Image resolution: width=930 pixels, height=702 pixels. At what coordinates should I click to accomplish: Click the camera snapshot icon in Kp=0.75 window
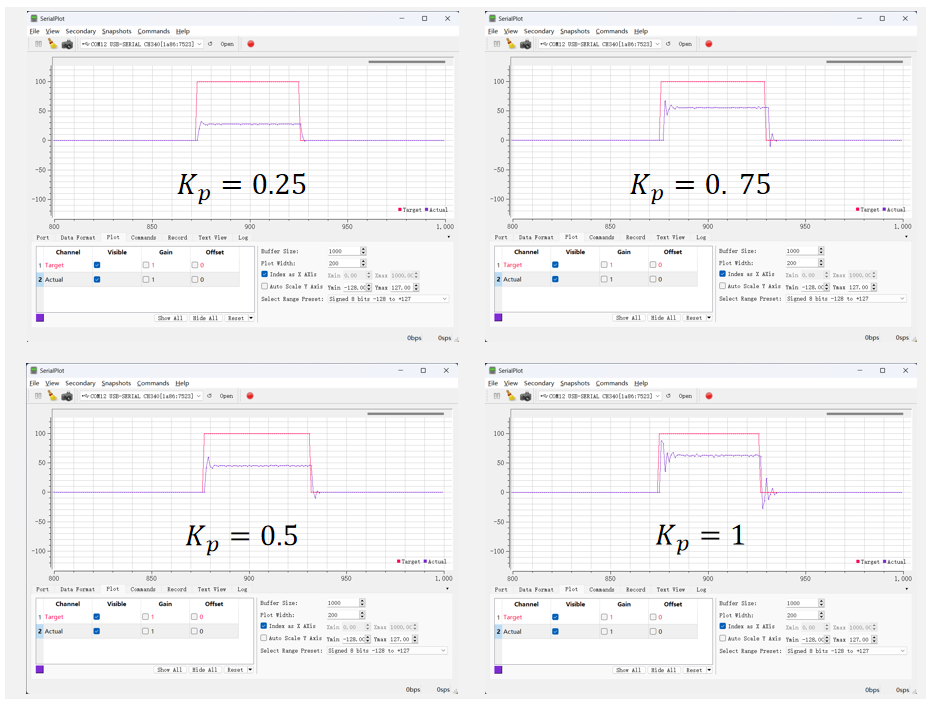[525, 44]
